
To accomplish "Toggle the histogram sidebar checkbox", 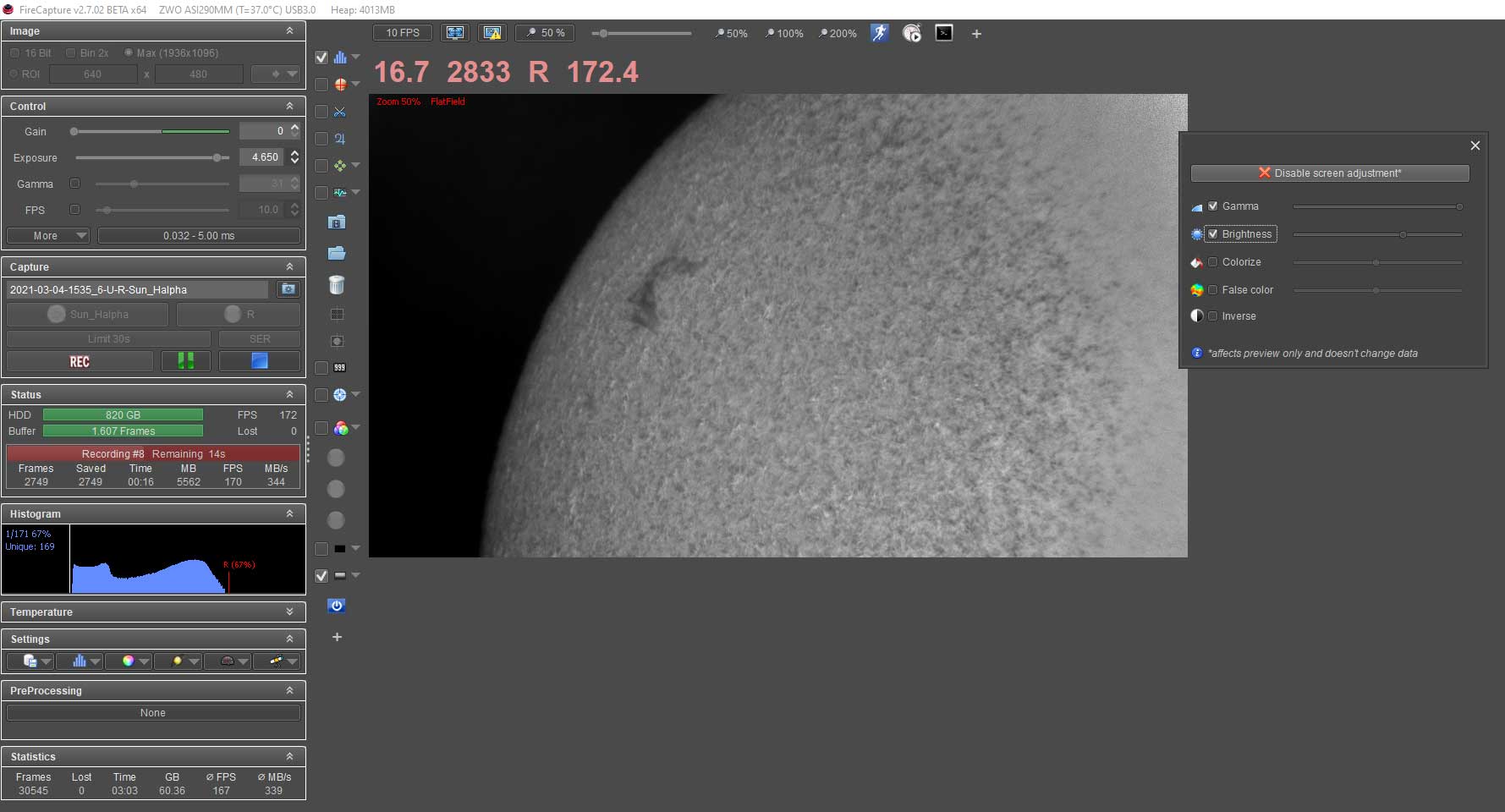I will 321,58.
